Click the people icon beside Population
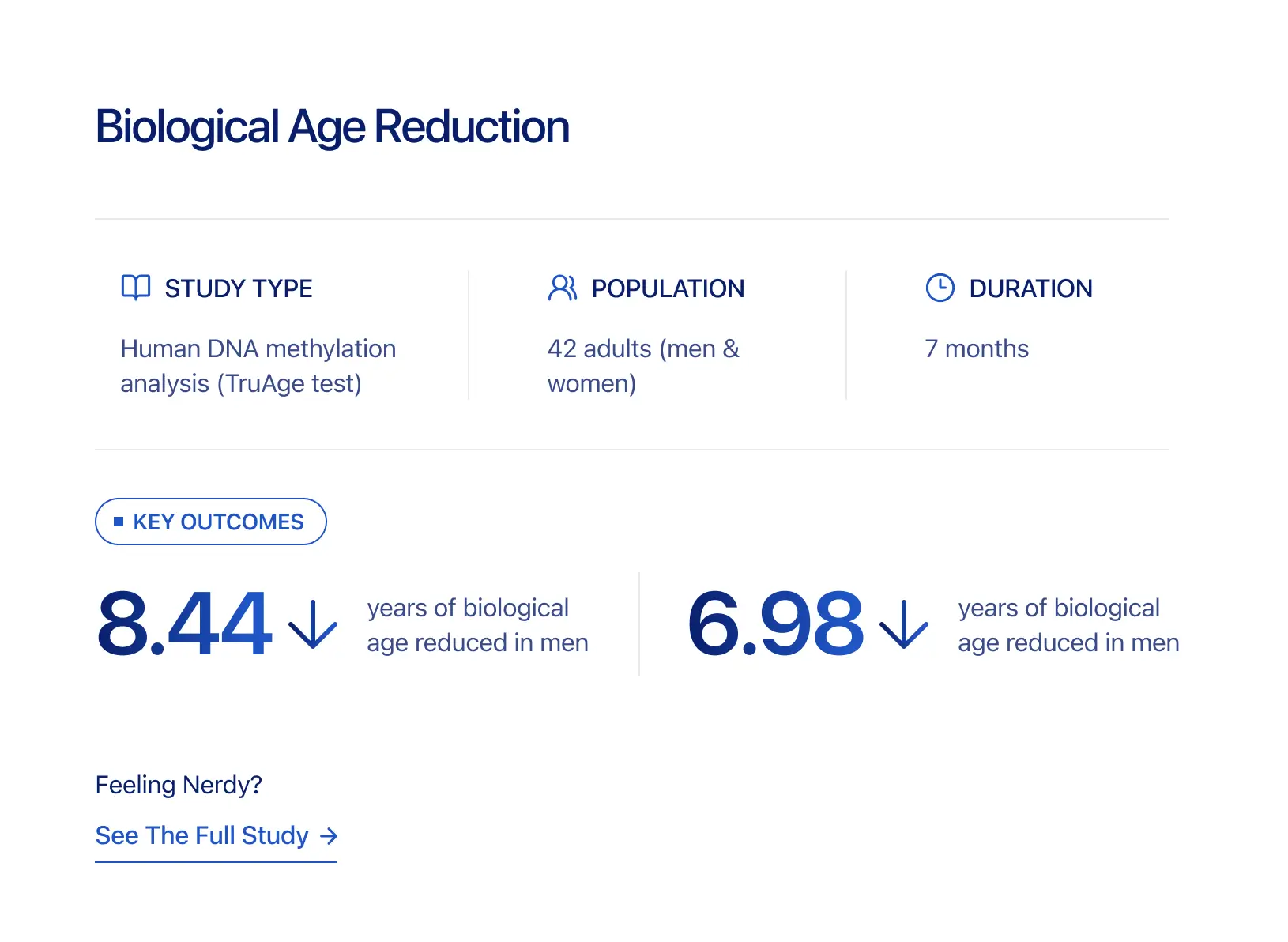1288x942 pixels. click(x=563, y=288)
